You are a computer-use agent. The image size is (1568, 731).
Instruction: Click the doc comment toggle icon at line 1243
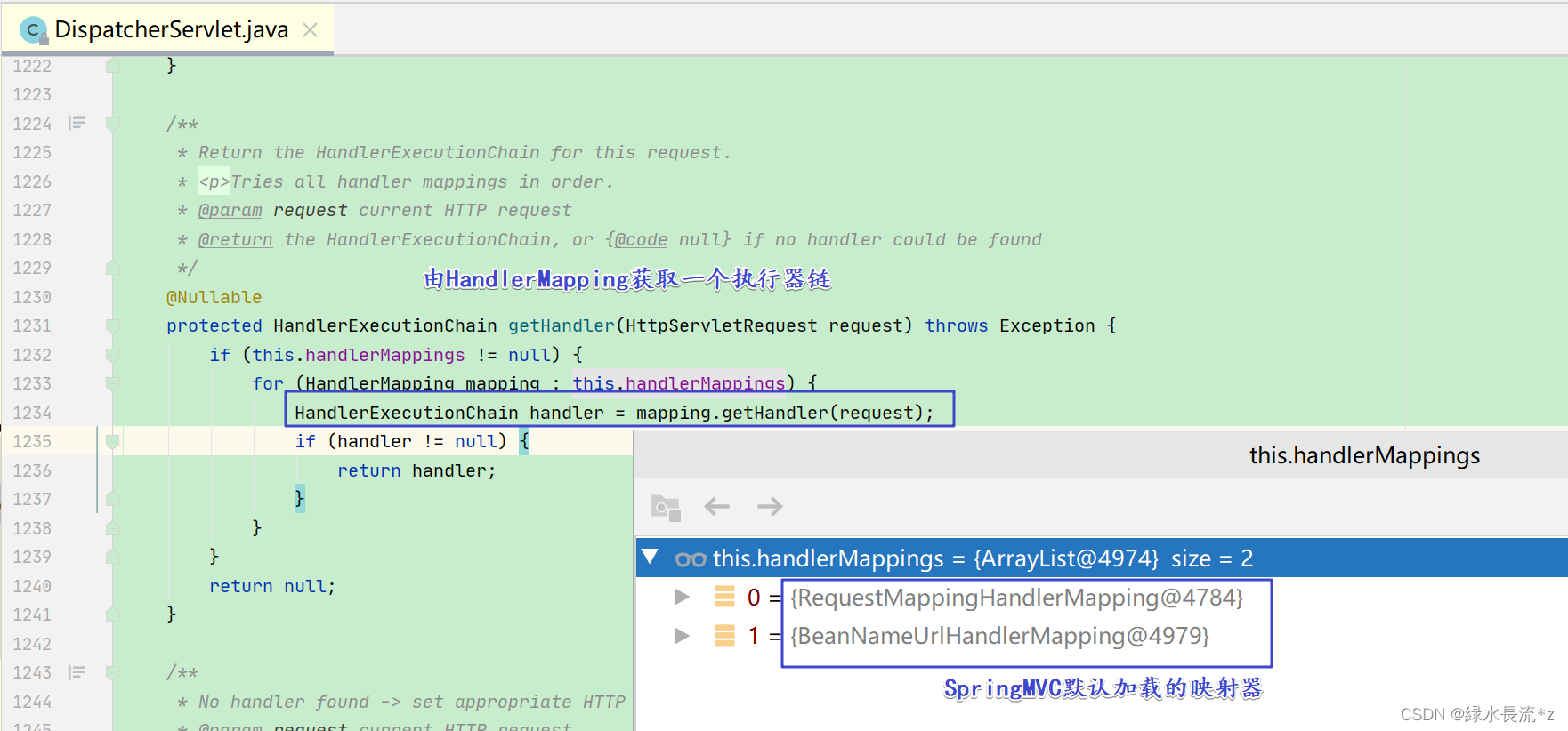click(77, 672)
